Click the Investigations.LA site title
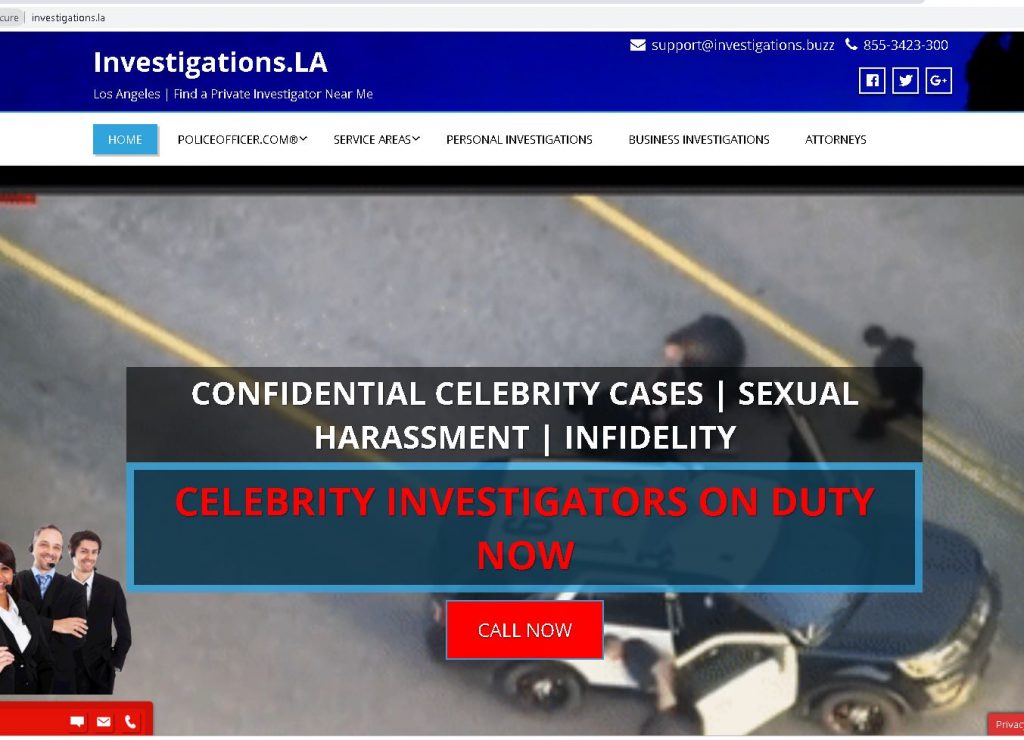1024x740 pixels. [210, 63]
